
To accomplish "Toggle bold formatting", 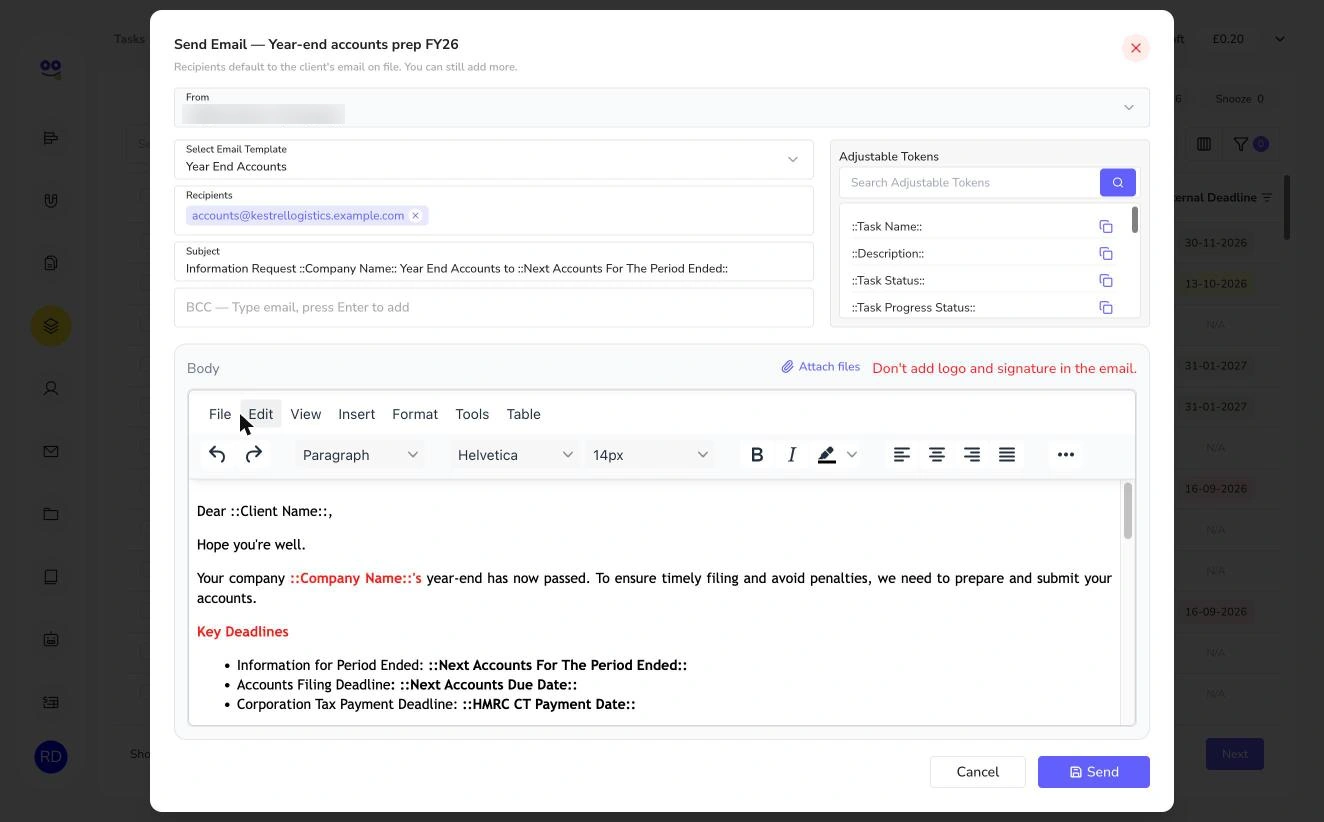I will click(x=757, y=455).
